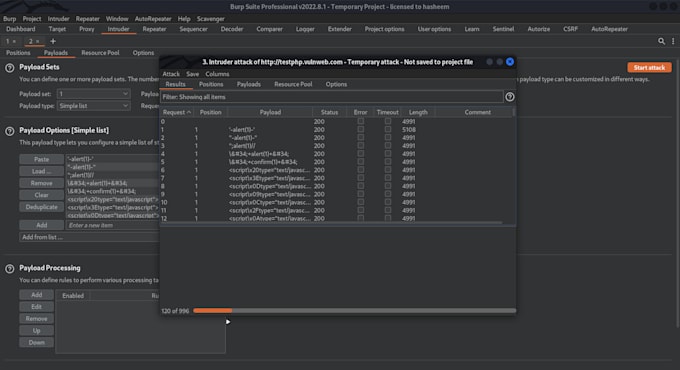
Task: Open the Add from list dropdown
Action: (89, 237)
